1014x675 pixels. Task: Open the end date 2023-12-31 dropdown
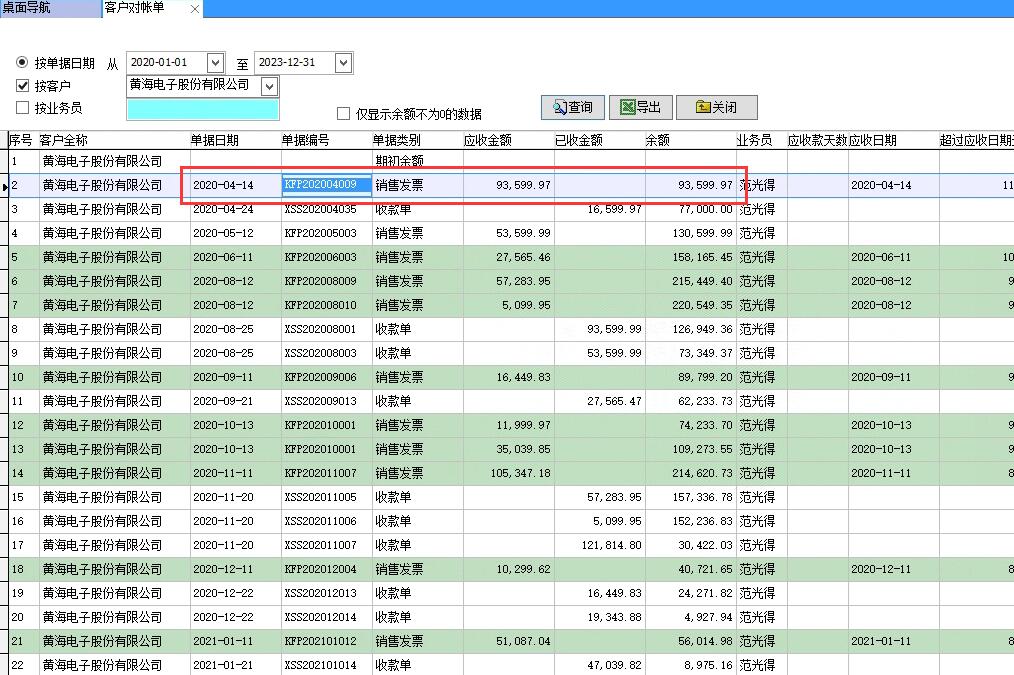[343, 62]
